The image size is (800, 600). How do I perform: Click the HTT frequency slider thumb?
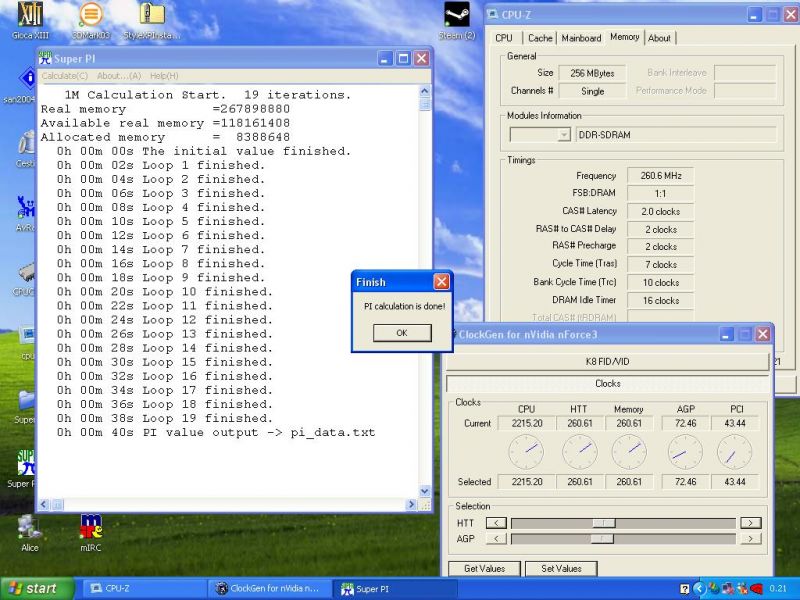(x=603, y=523)
